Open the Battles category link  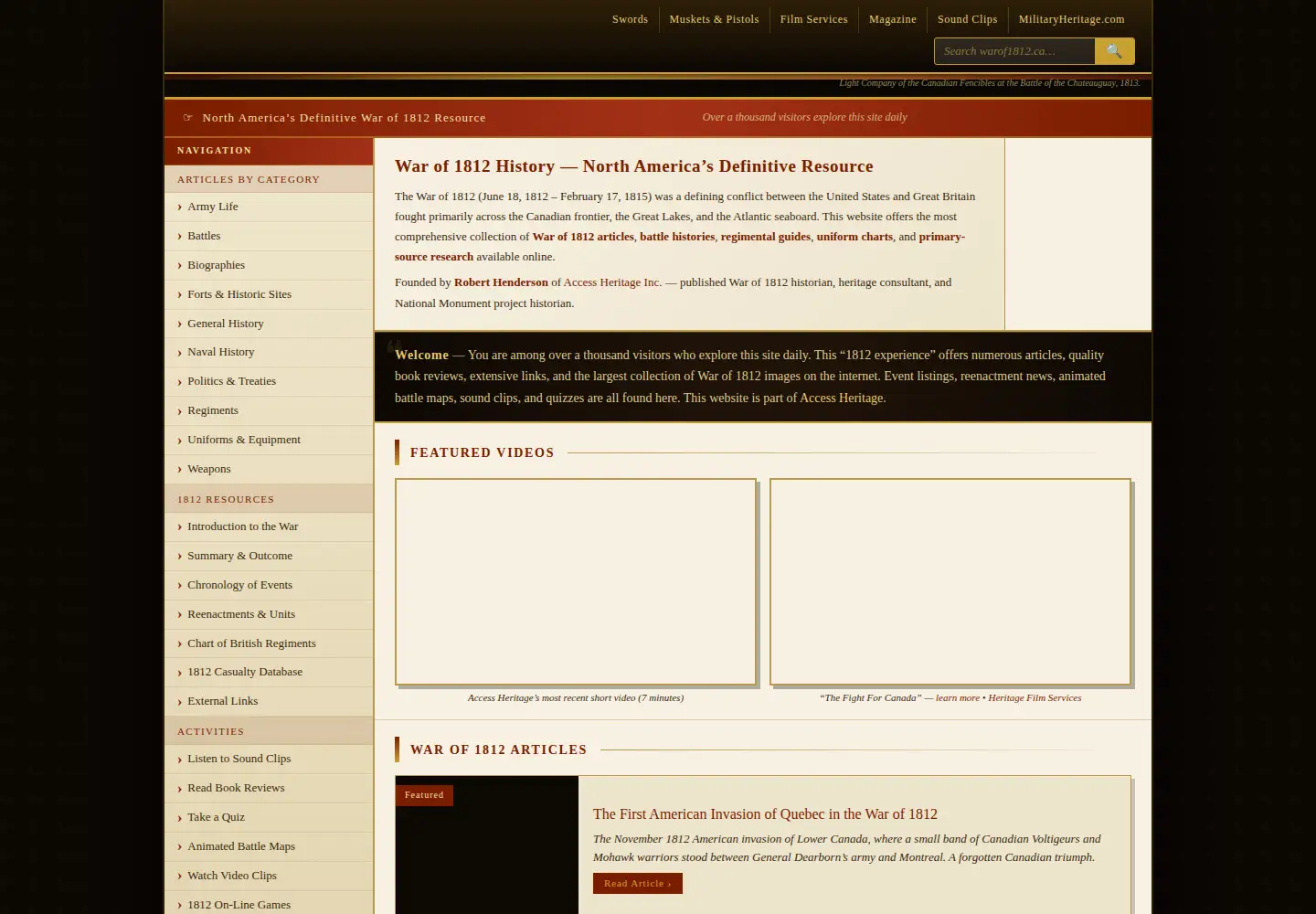pos(269,236)
